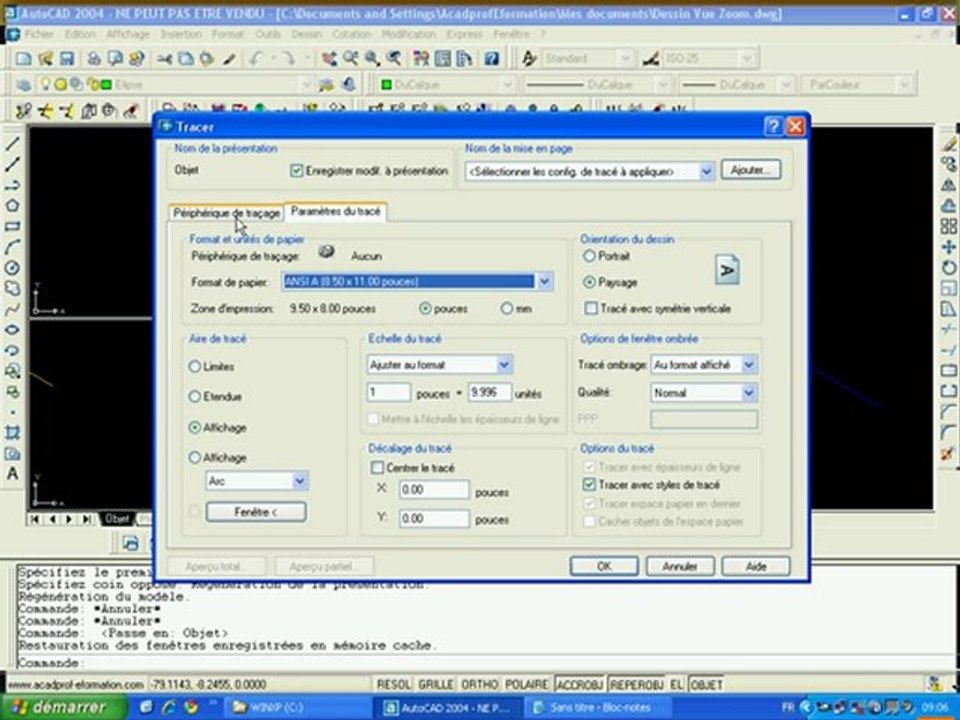Click the Ajouter... button
The height and width of the screenshot is (720, 960).
pyautogui.click(x=751, y=170)
